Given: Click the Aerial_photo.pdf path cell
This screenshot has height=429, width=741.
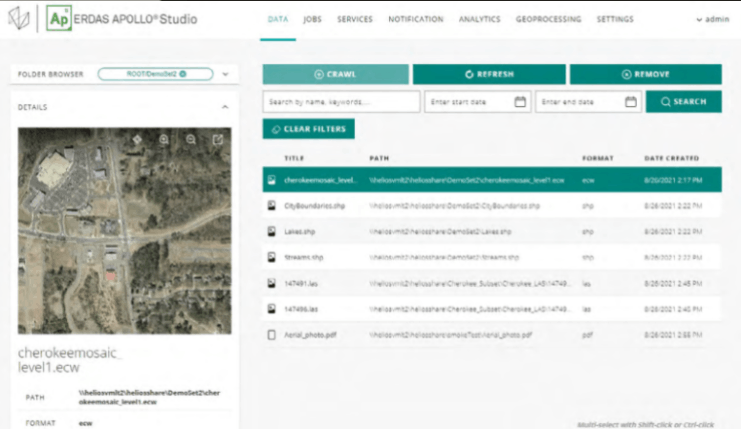Looking at the screenshot, I should coord(450,335).
